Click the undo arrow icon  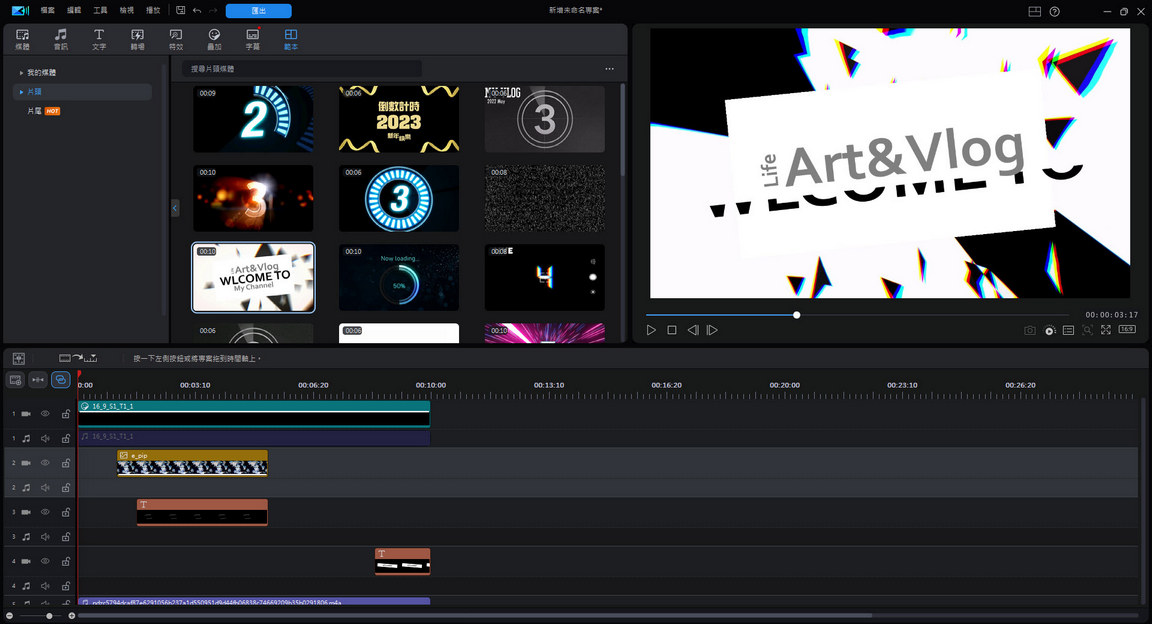196,10
